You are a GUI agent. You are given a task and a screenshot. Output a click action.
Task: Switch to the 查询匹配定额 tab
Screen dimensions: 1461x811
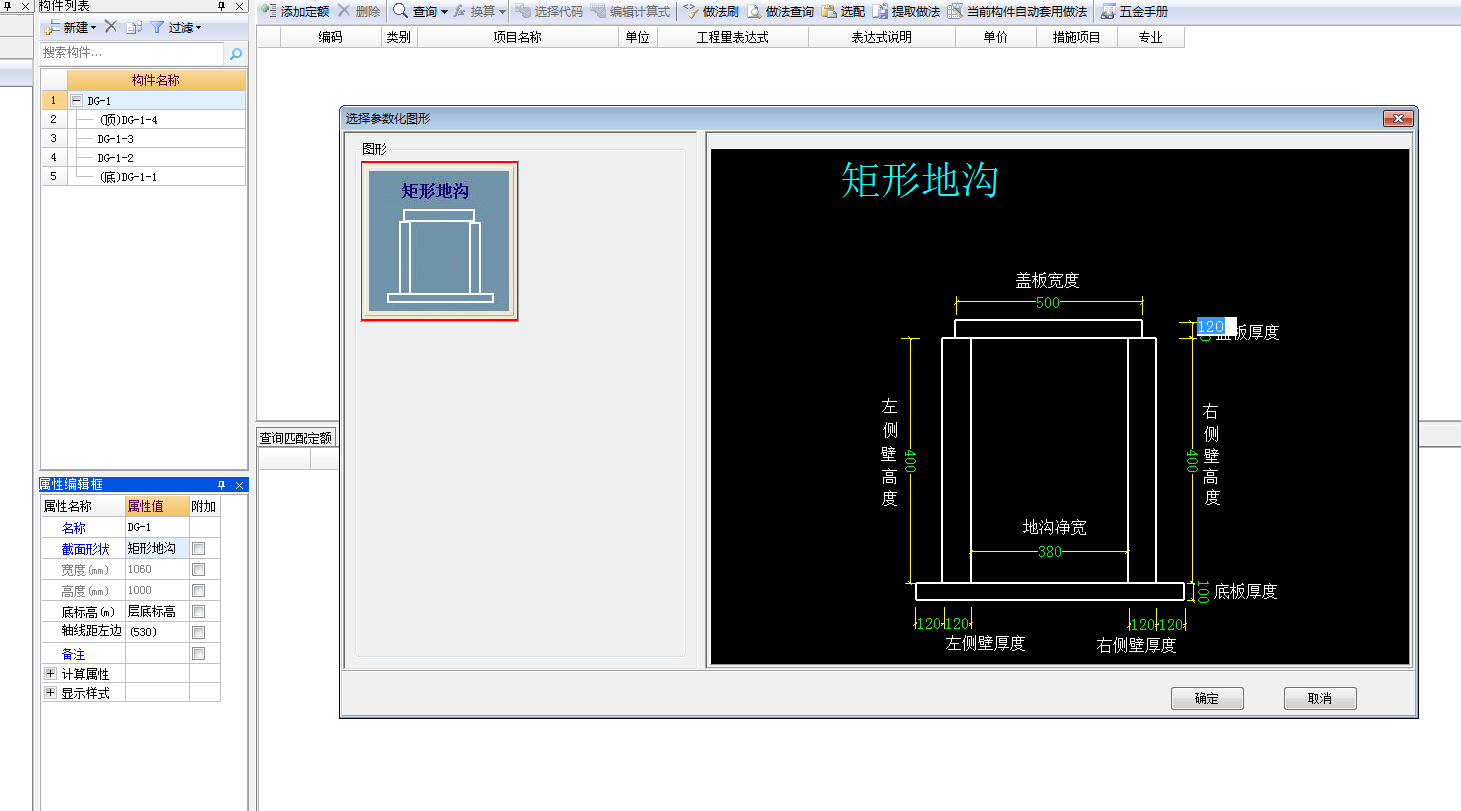295,438
